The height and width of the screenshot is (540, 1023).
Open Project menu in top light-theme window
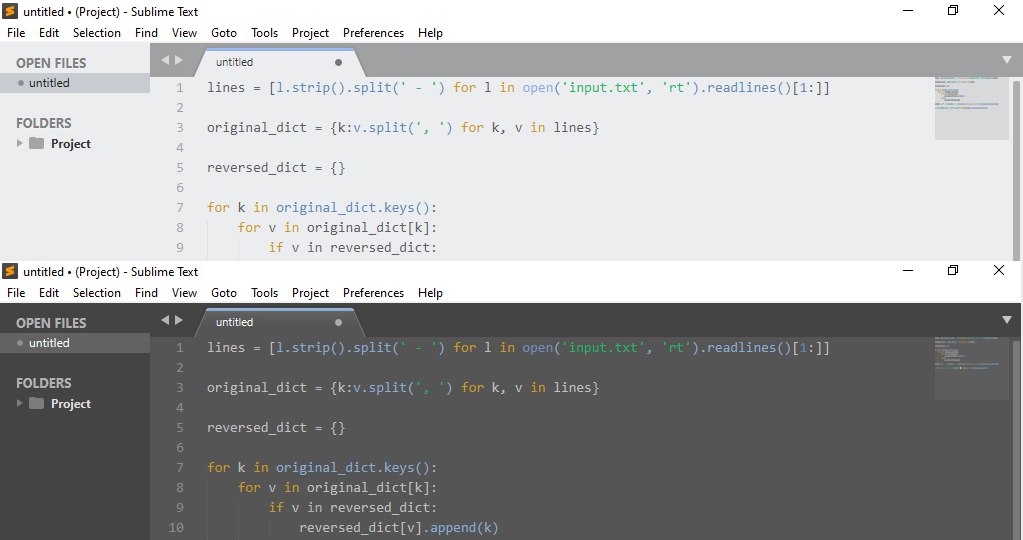pyautogui.click(x=310, y=33)
